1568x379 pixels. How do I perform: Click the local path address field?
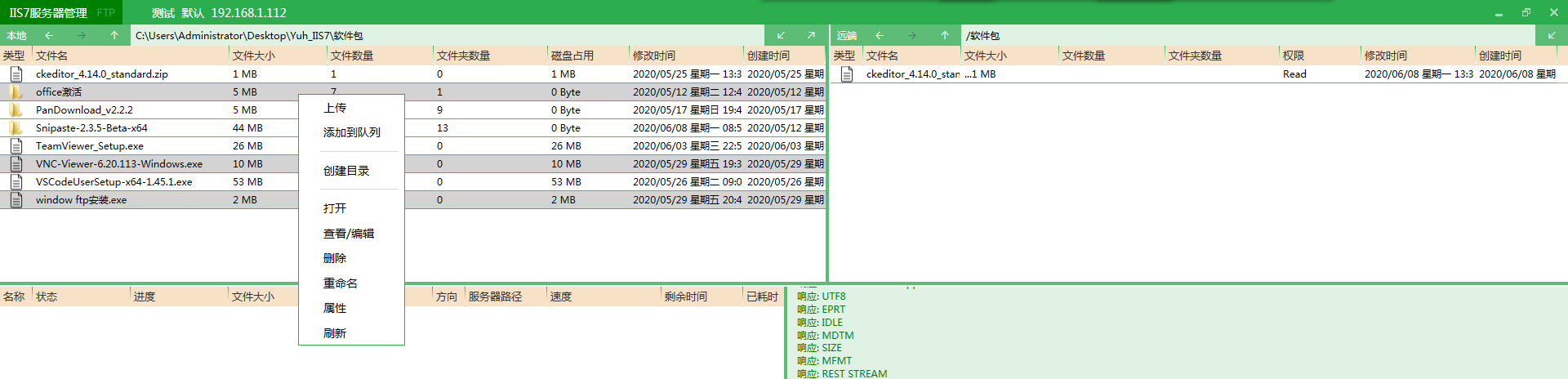[448, 35]
